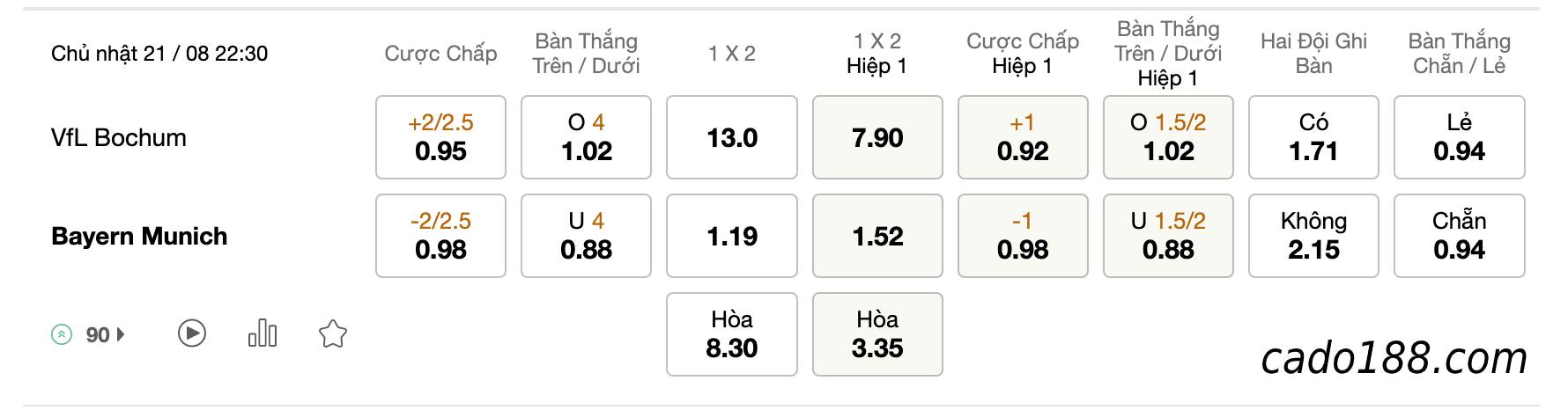Image resolution: width=1568 pixels, height=410 pixels.
Task: Select full-time draw Hòa 8.30
Action: tap(732, 334)
